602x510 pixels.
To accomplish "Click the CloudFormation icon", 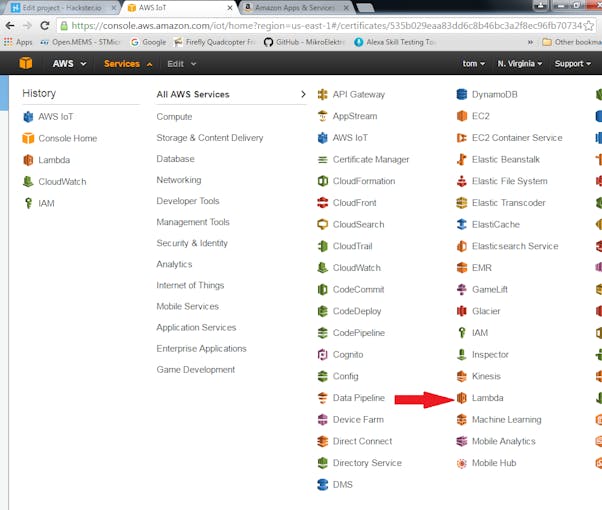I will [322, 181].
